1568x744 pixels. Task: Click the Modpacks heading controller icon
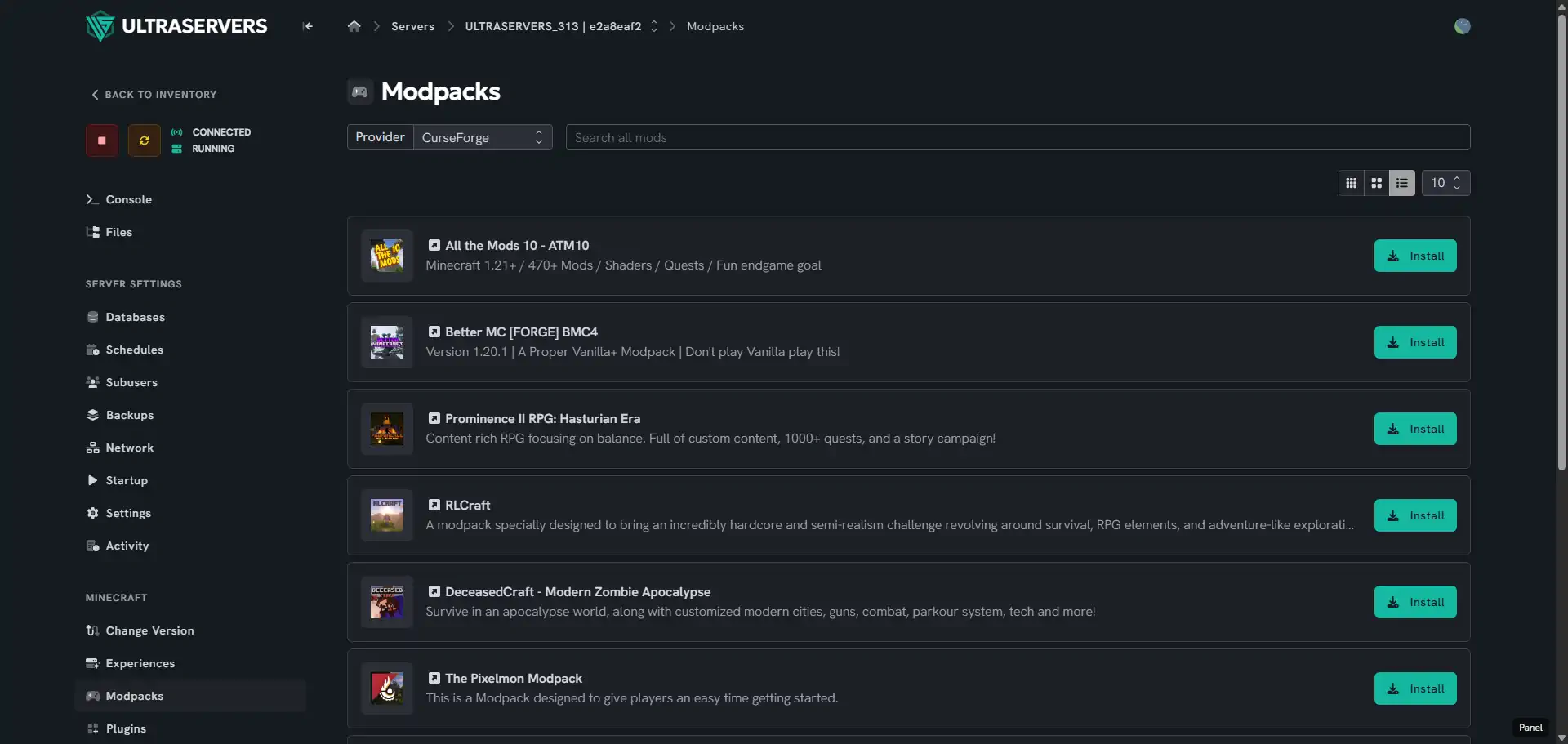tap(360, 91)
